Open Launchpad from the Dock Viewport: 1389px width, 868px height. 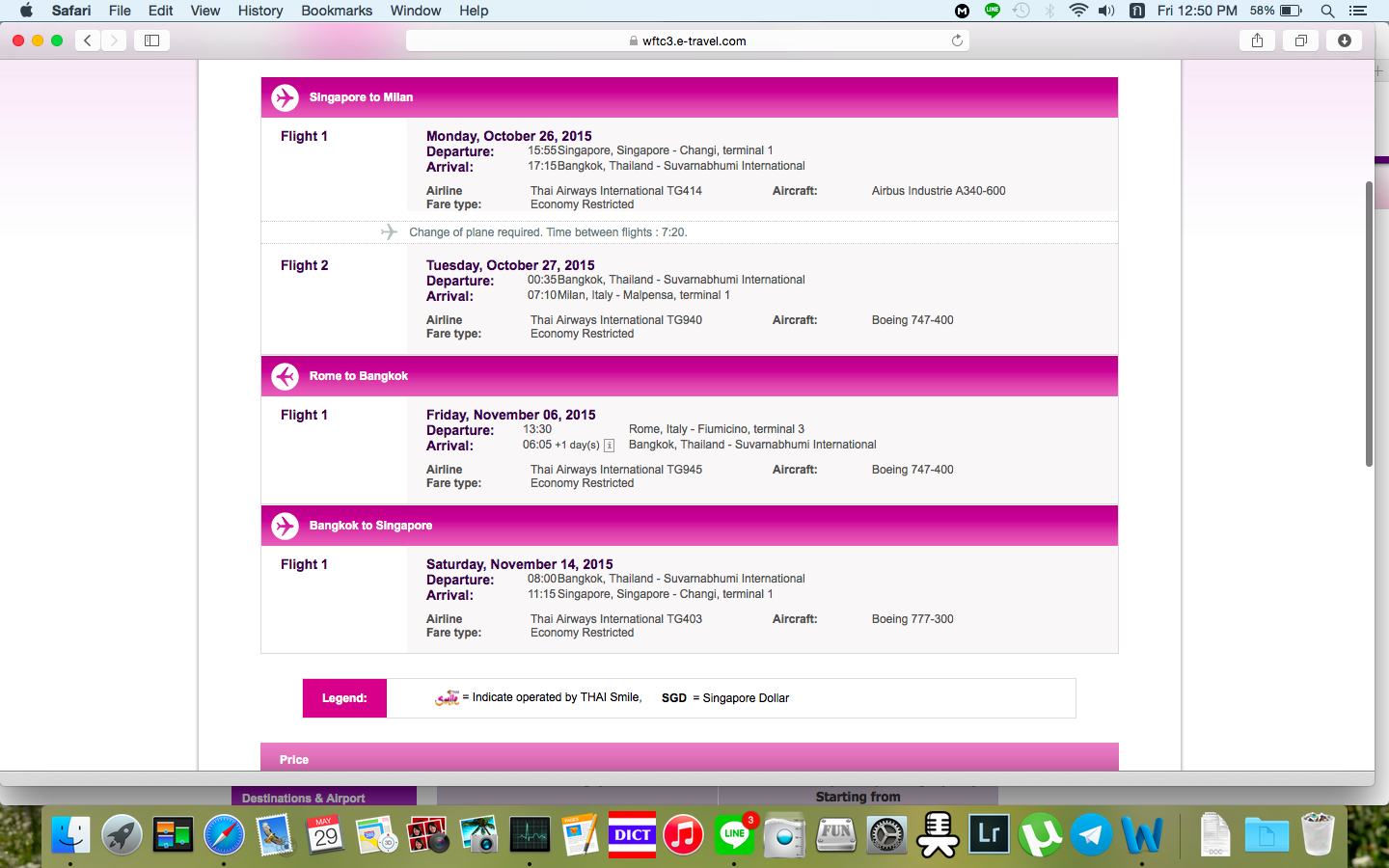122,835
